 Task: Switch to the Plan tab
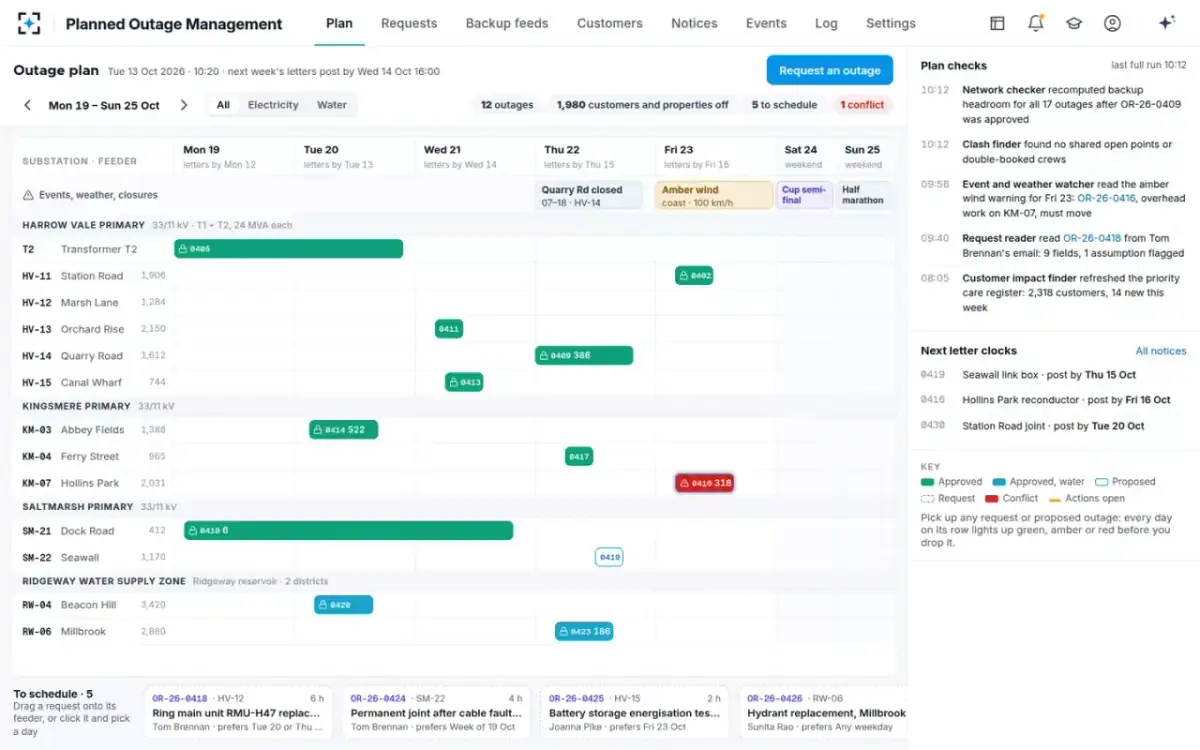point(339,23)
